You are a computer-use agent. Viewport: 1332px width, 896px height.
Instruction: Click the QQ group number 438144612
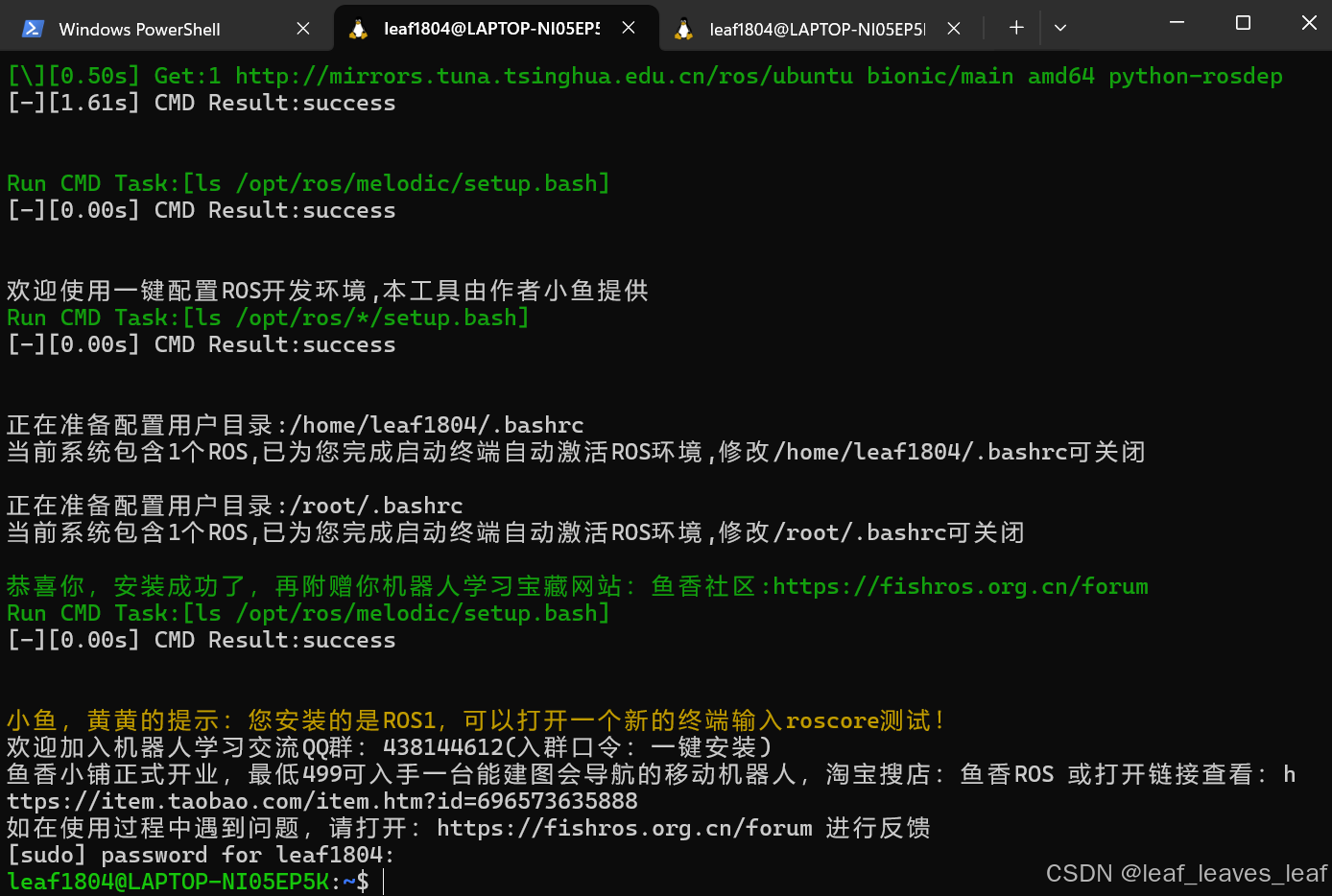point(442,747)
